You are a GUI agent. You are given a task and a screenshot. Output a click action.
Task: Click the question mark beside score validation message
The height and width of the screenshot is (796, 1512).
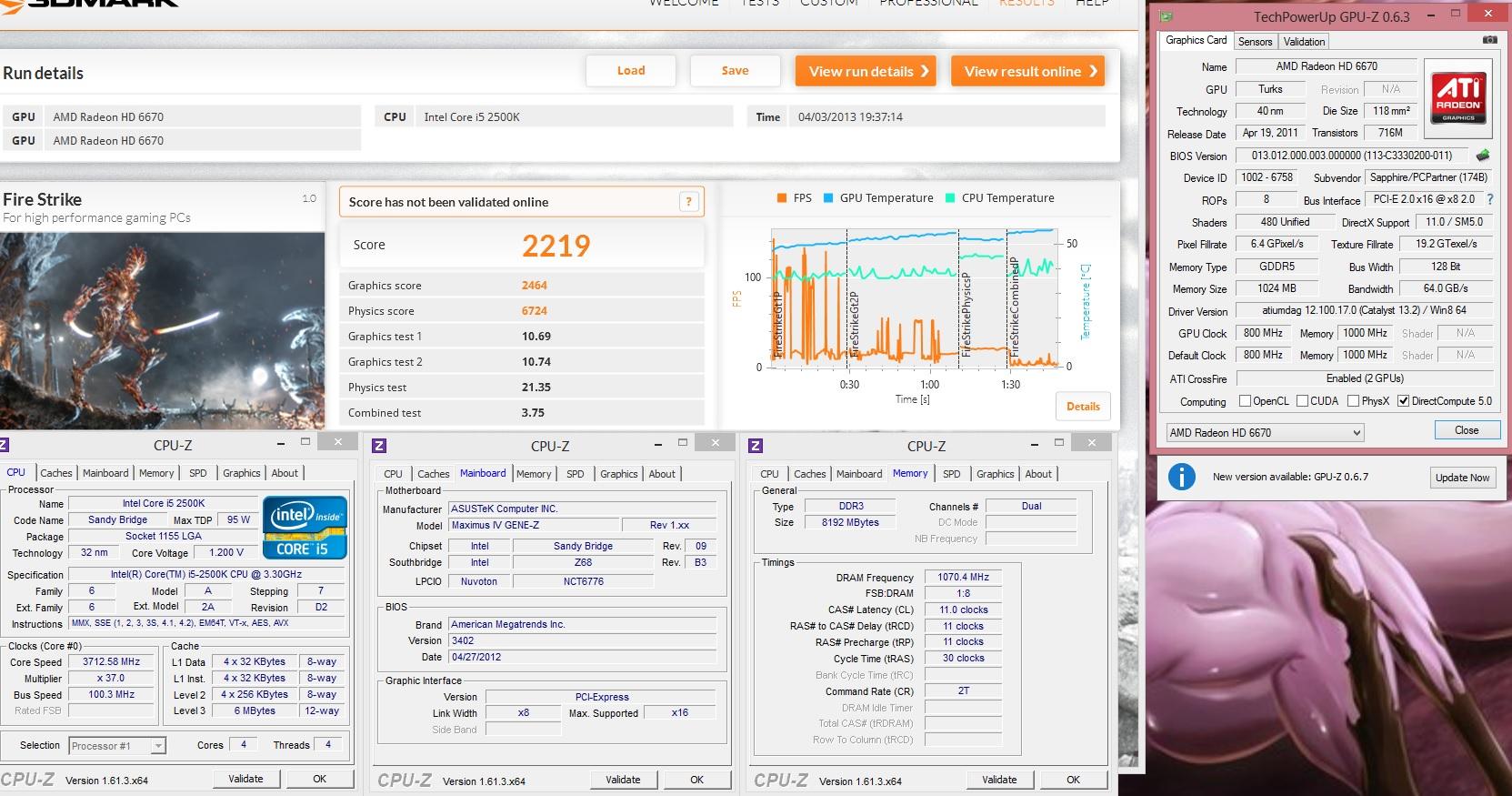point(688,202)
